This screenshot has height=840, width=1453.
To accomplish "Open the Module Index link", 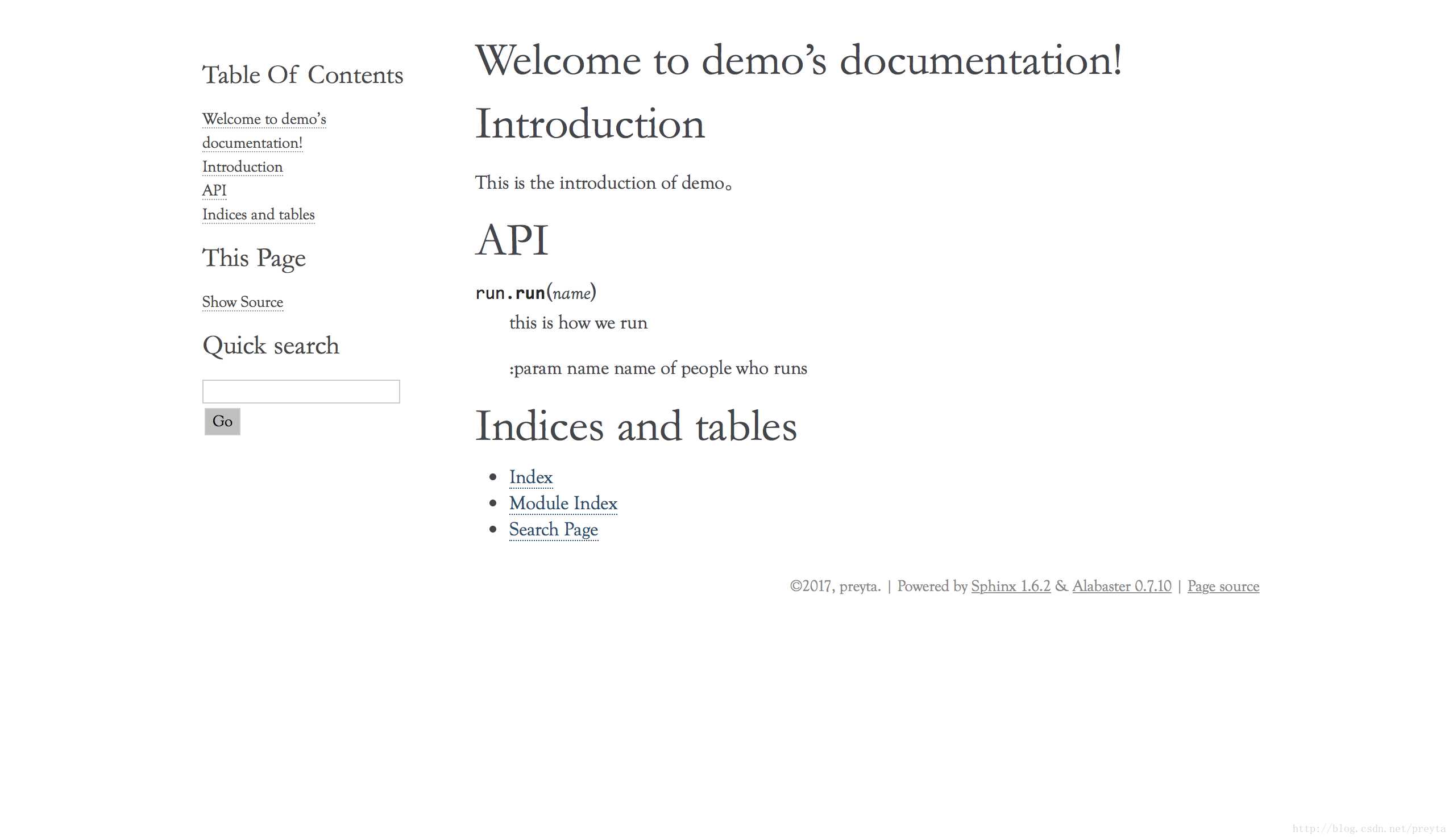I will coord(563,504).
